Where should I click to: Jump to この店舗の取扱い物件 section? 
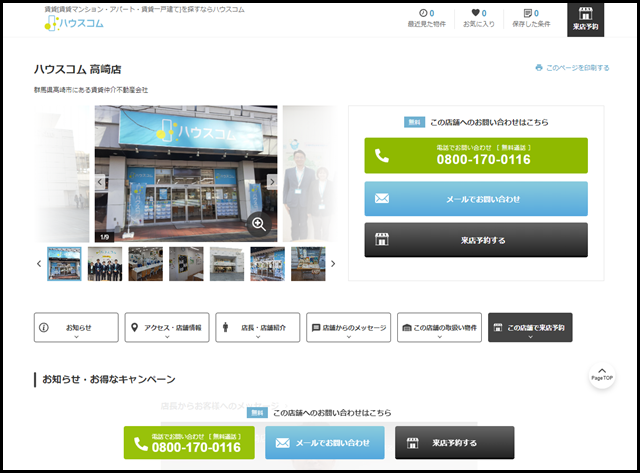click(x=440, y=327)
